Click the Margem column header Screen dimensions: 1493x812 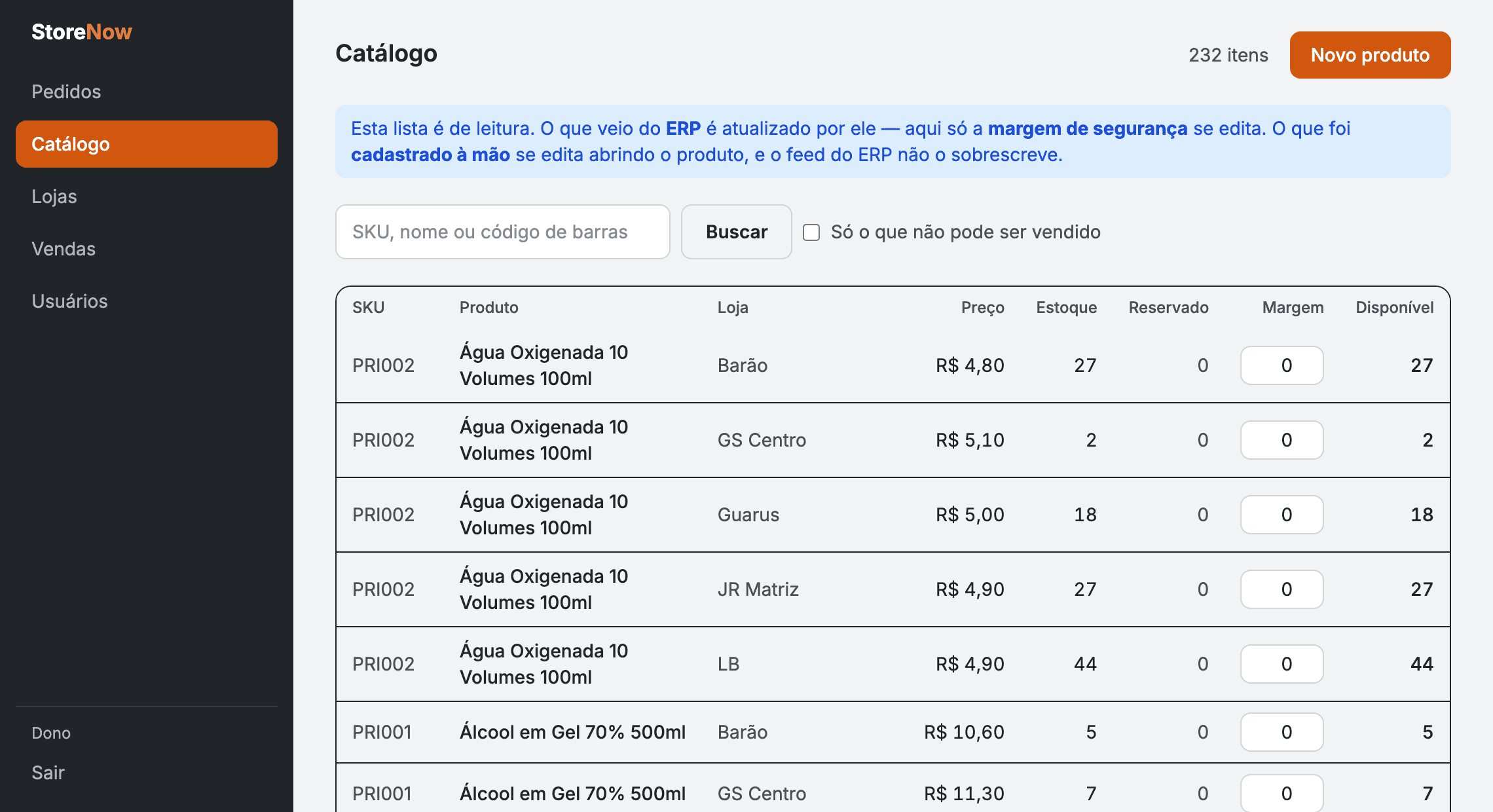pyautogui.click(x=1293, y=308)
